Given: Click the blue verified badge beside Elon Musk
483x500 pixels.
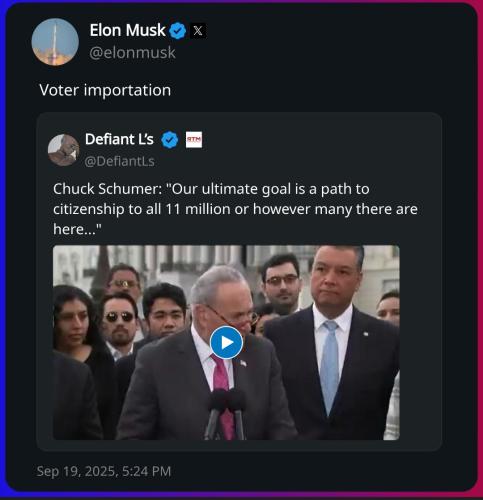Looking at the screenshot, I should click(178, 31).
